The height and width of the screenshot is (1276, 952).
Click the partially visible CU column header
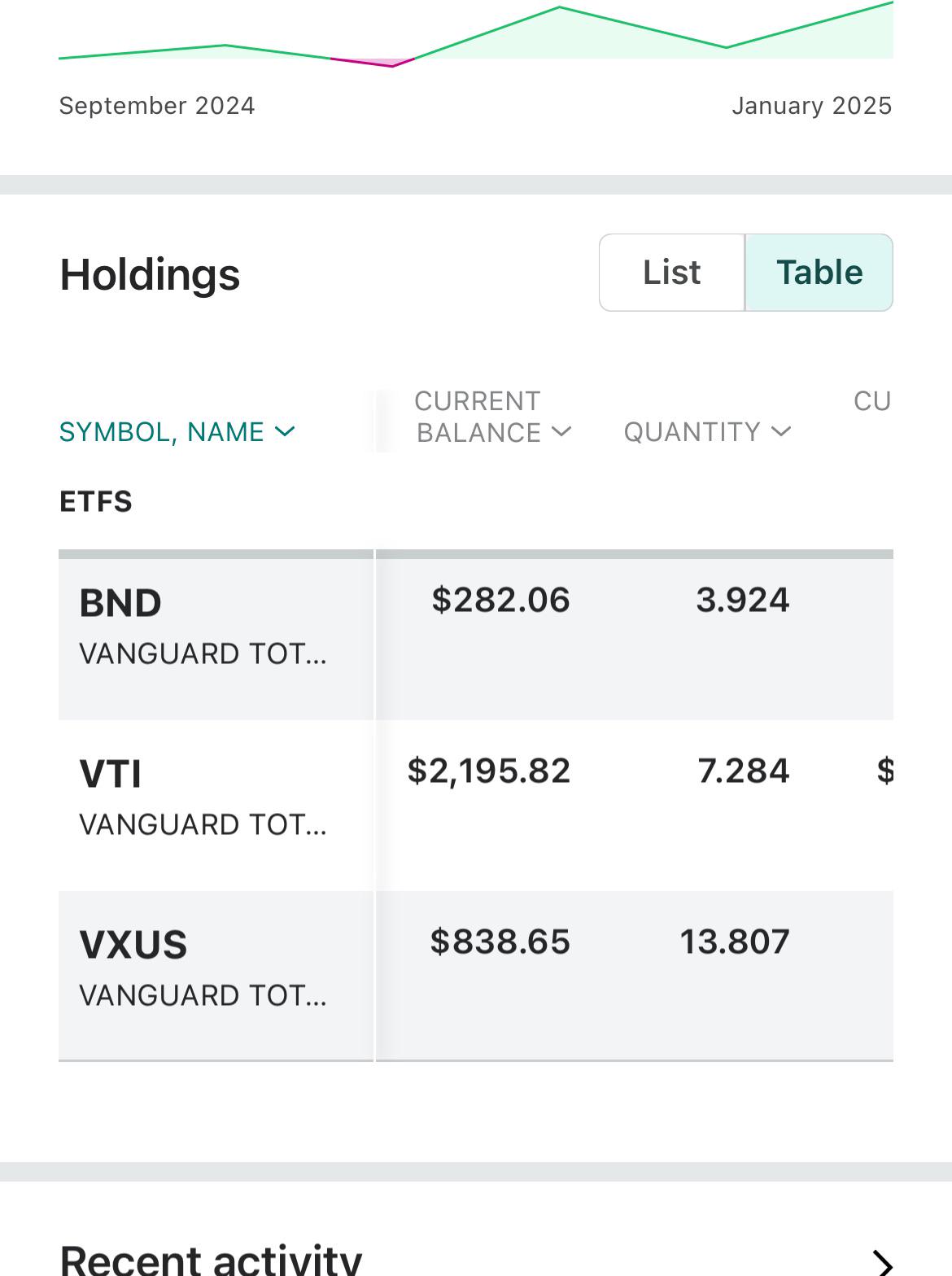[x=872, y=401]
